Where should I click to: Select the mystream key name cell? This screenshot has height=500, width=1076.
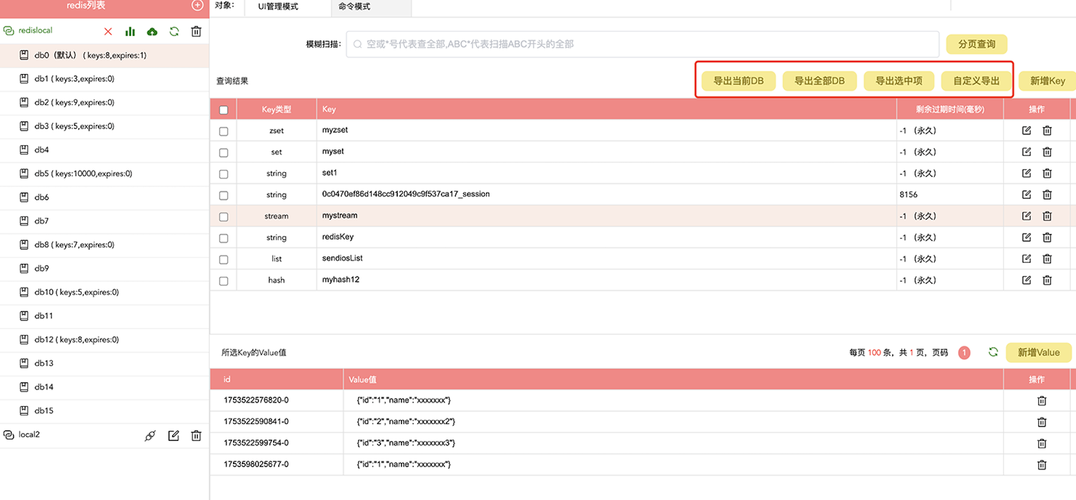[x=607, y=215]
